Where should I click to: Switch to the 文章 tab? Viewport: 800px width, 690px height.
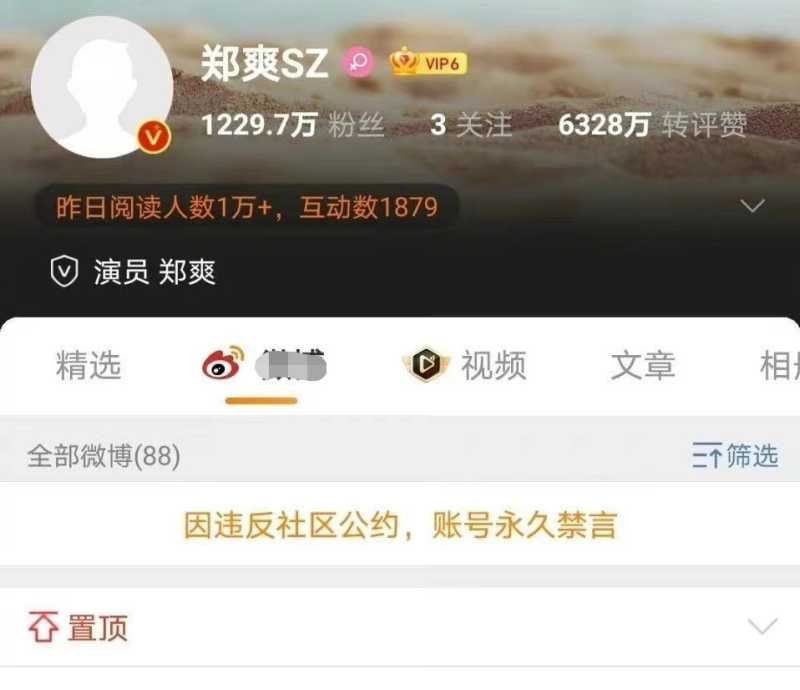coord(643,365)
